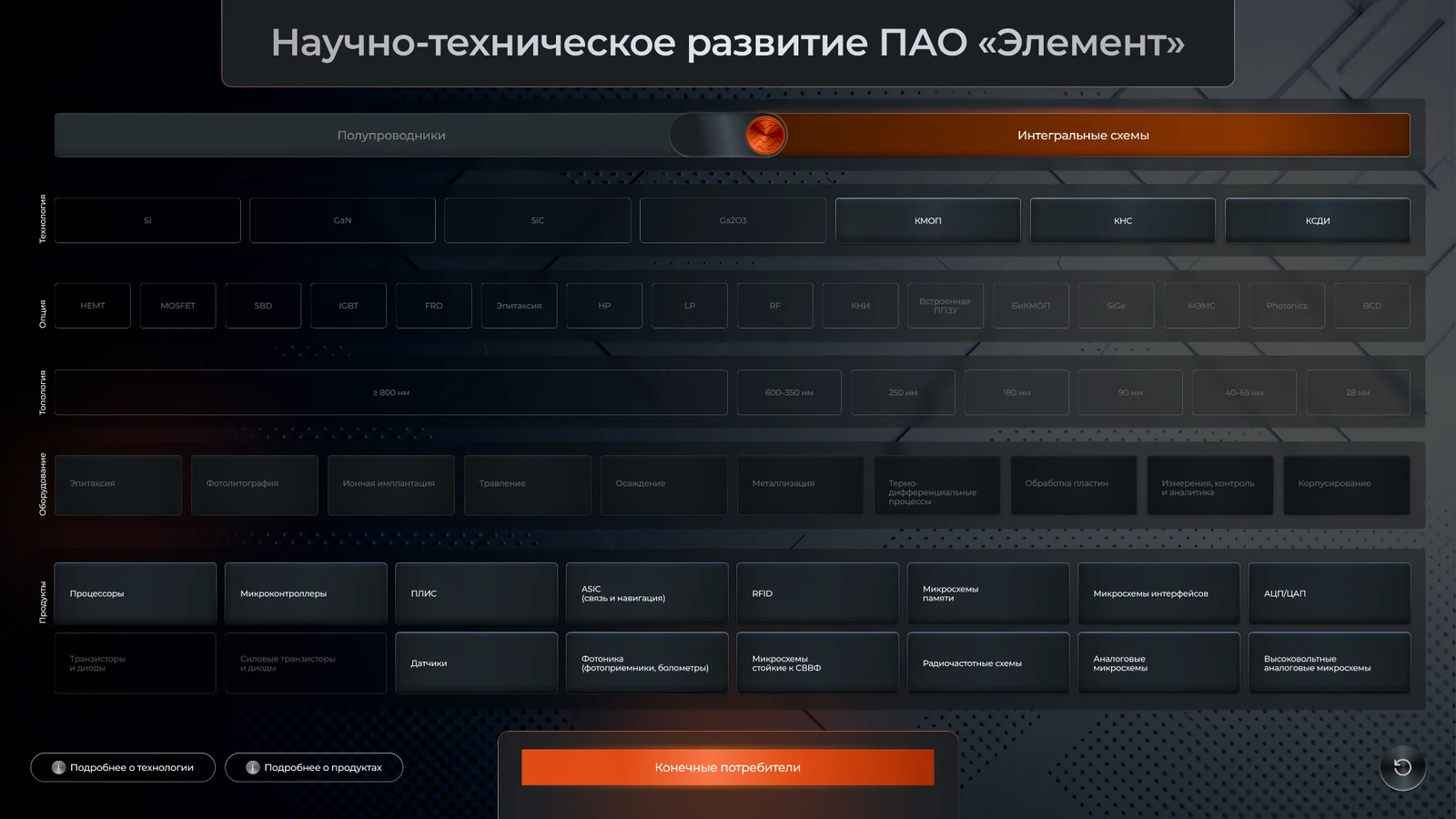Expand the Конечные потребители panel
This screenshot has height=819, width=1456.
pyautogui.click(x=728, y=767)
